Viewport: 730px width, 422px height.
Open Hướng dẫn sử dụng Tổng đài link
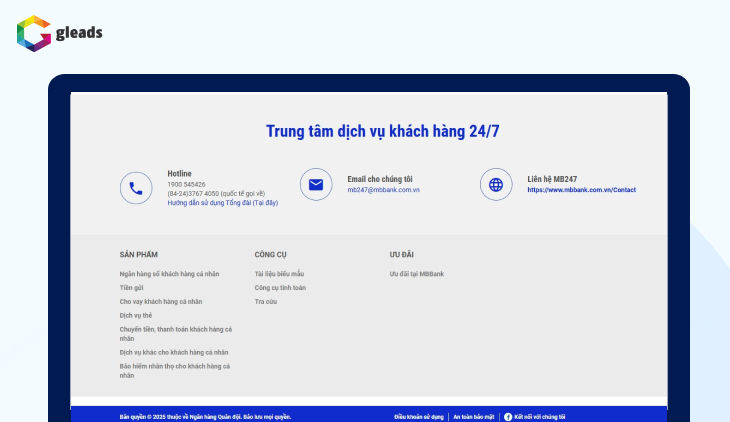(222, 203)
